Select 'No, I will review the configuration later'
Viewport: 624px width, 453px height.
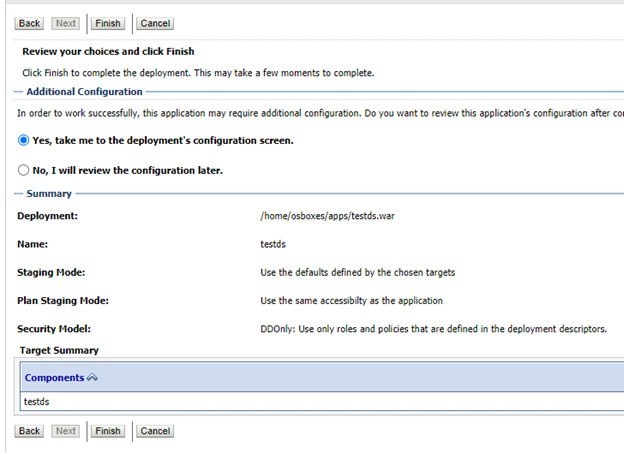coord(23,170)
